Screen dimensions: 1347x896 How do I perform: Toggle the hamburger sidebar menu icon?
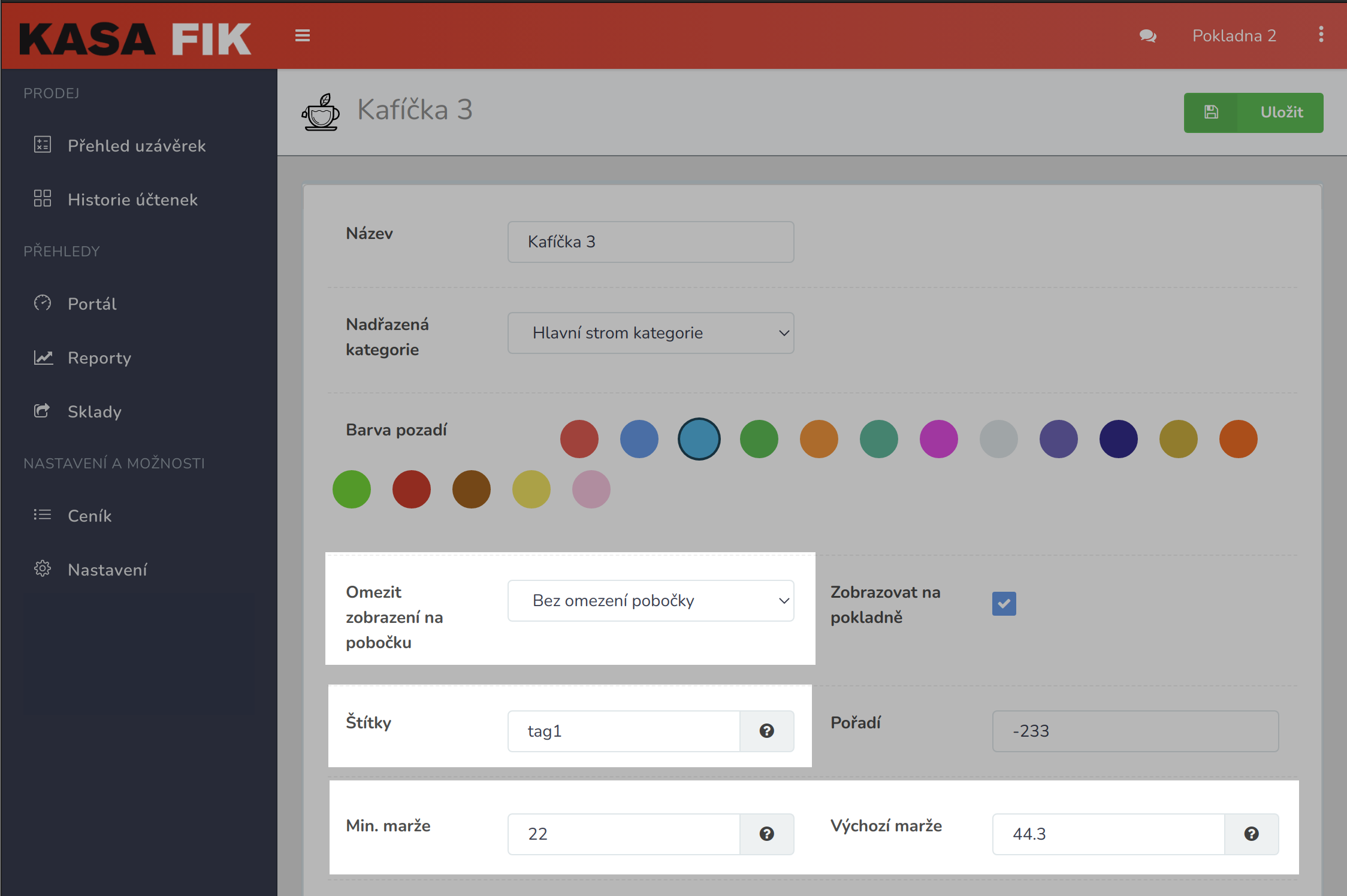303,35
